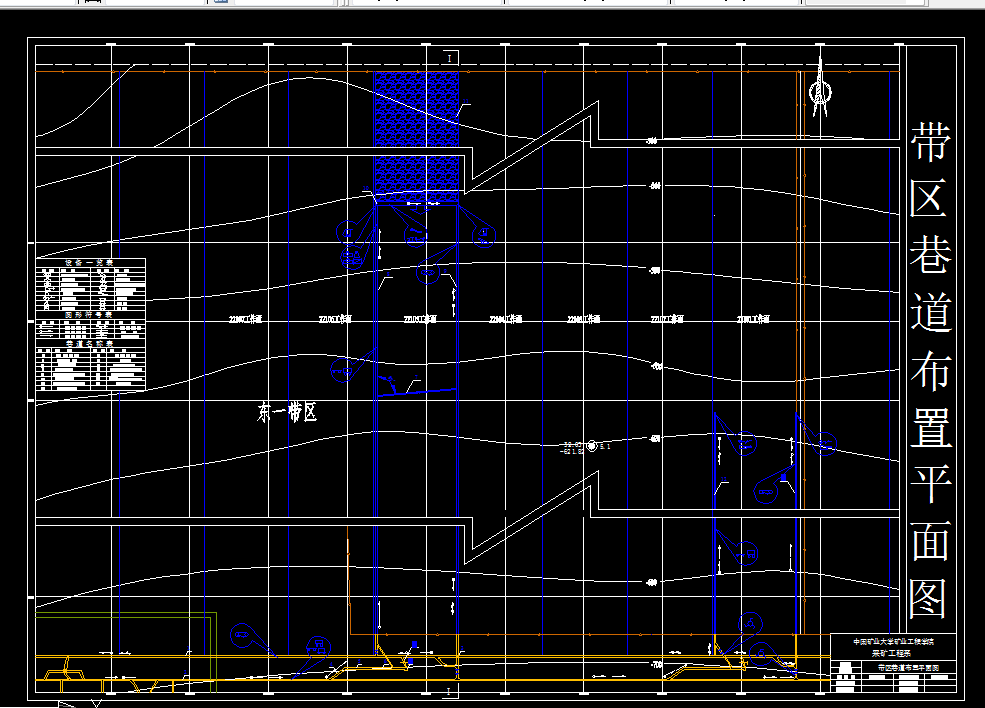Select the section marker I at top edge
Screen dimensions: 985x708
[x=449, y=58]
